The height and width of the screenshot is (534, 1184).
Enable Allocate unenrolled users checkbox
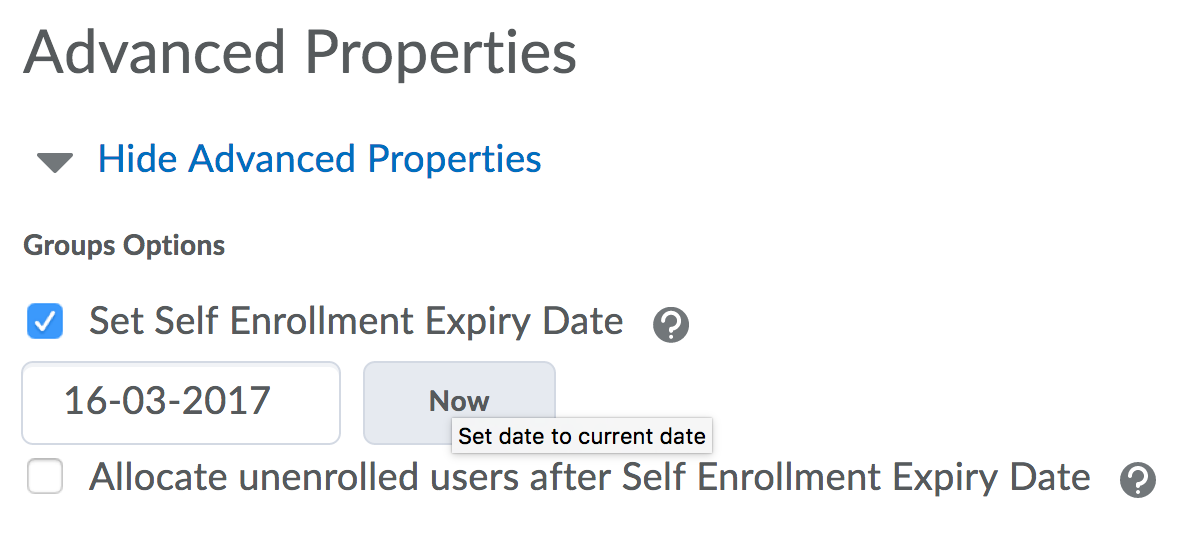pyautogui.click(x=45, y=477)
